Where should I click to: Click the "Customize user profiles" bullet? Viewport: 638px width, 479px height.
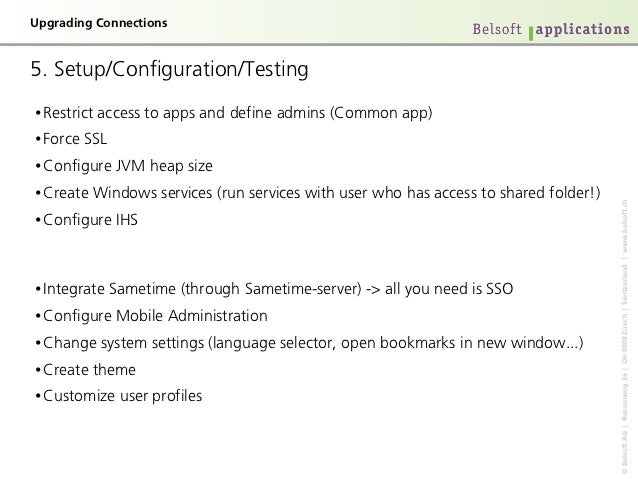coord(119,396)
